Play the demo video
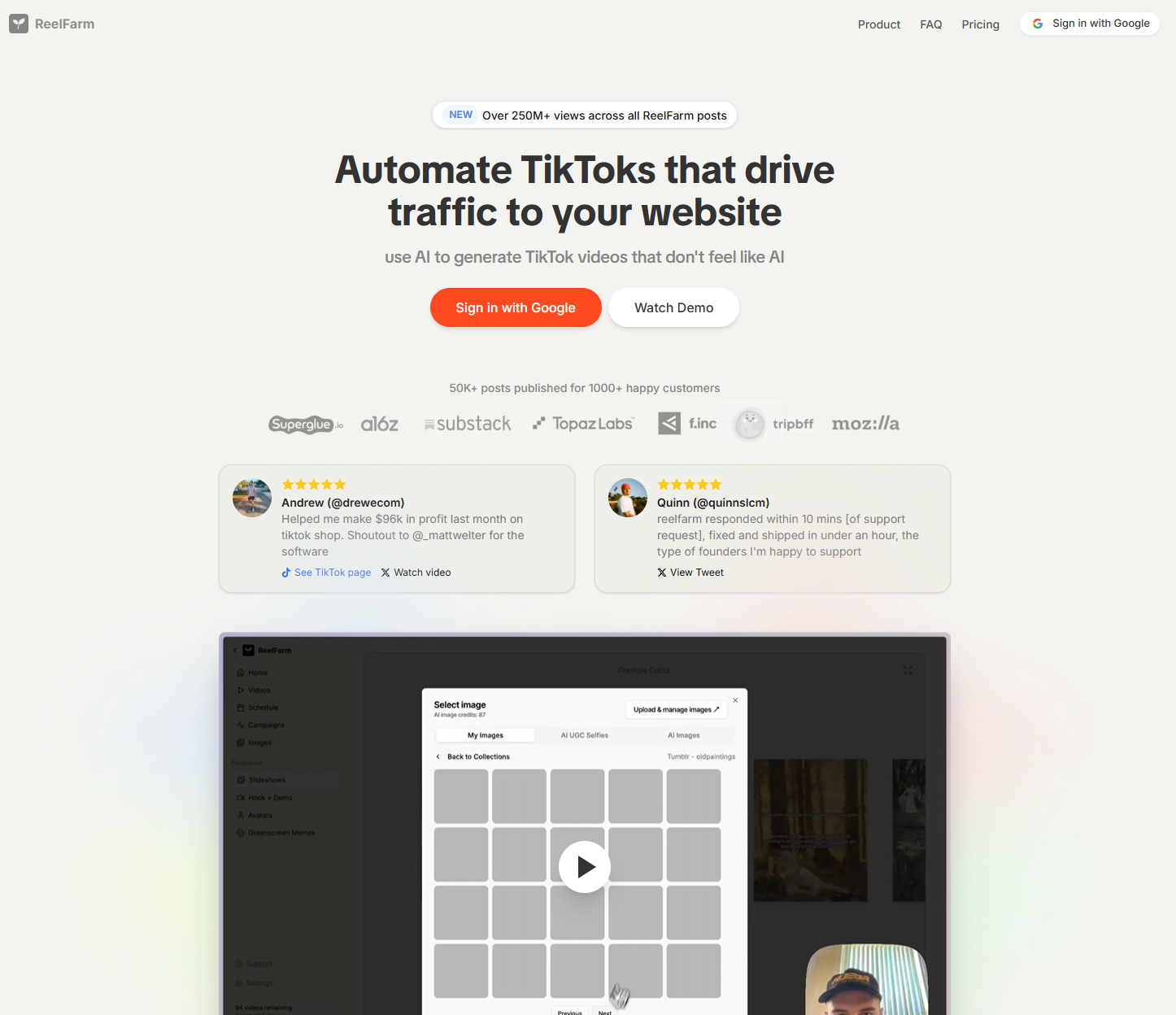This screenshot has width=1176, height=1015. [585, 867]
